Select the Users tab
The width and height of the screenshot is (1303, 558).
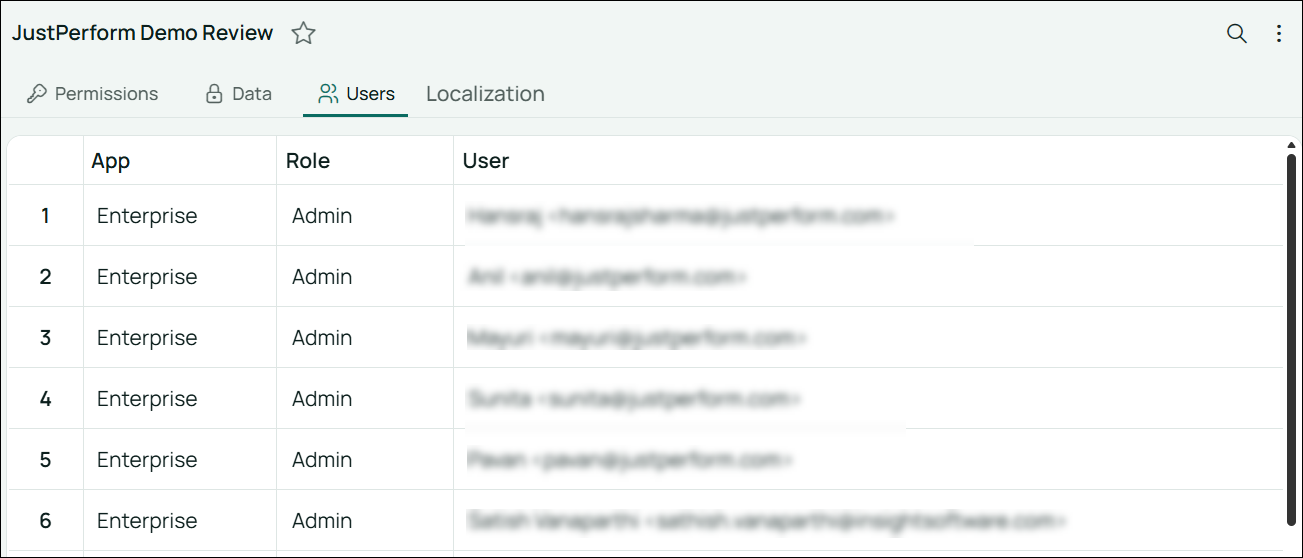point(356,94)
